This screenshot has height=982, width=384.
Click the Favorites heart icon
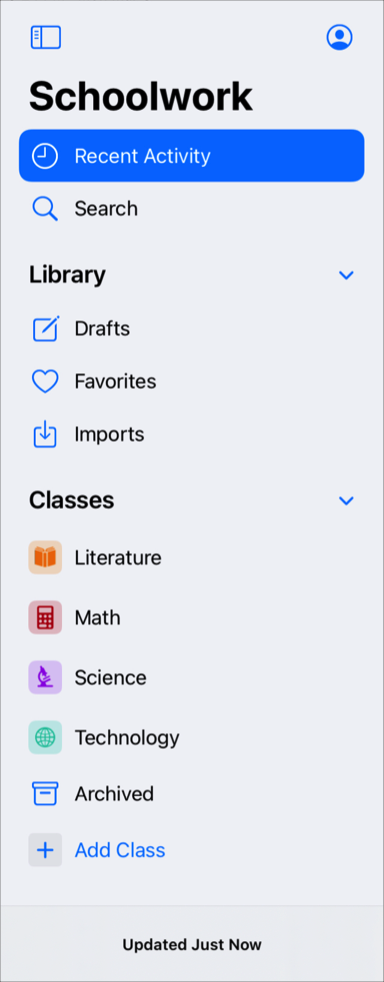(x=45, y=381)
